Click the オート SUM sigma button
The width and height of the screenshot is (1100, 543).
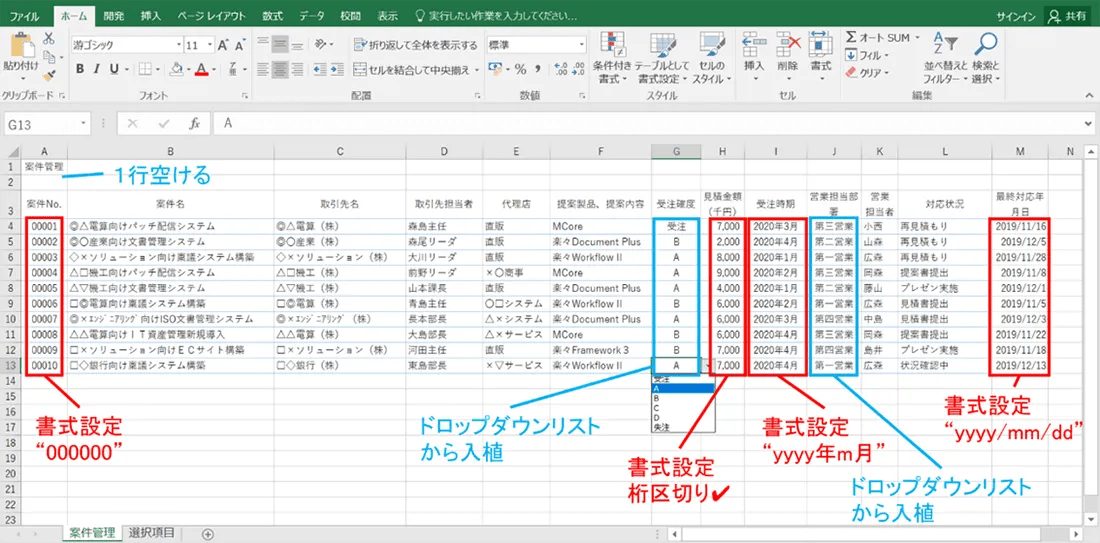coord(878,37)
